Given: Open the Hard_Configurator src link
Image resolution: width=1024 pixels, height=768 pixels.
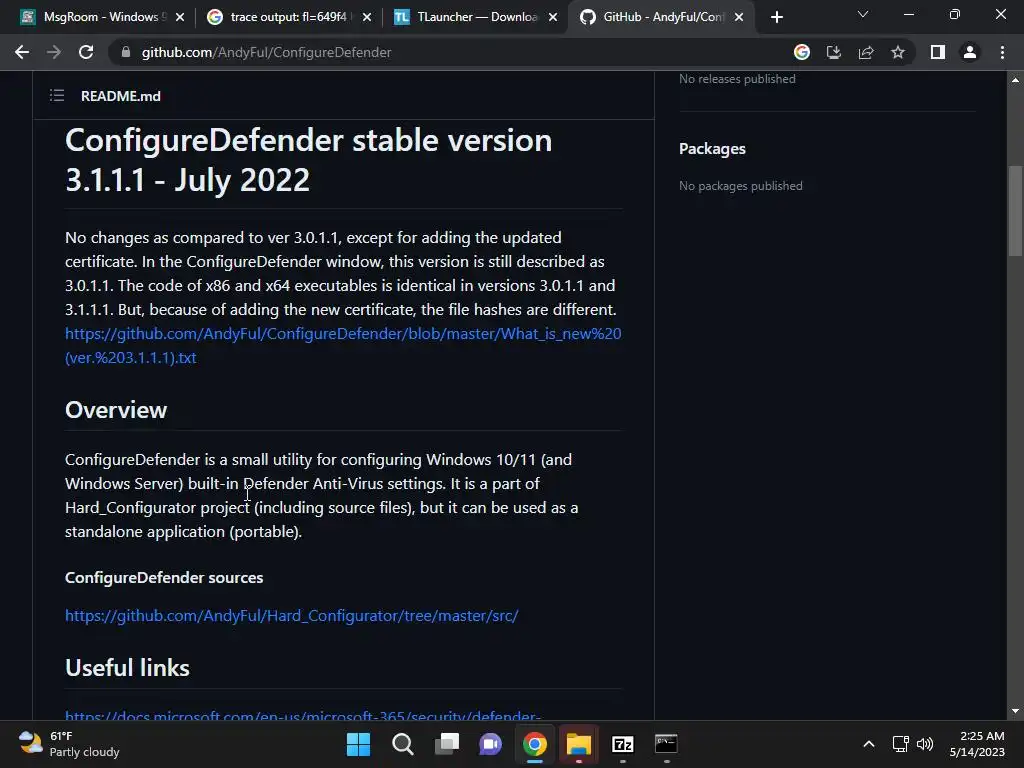Looking at the screenshot, I should click(x=291, y=616).
